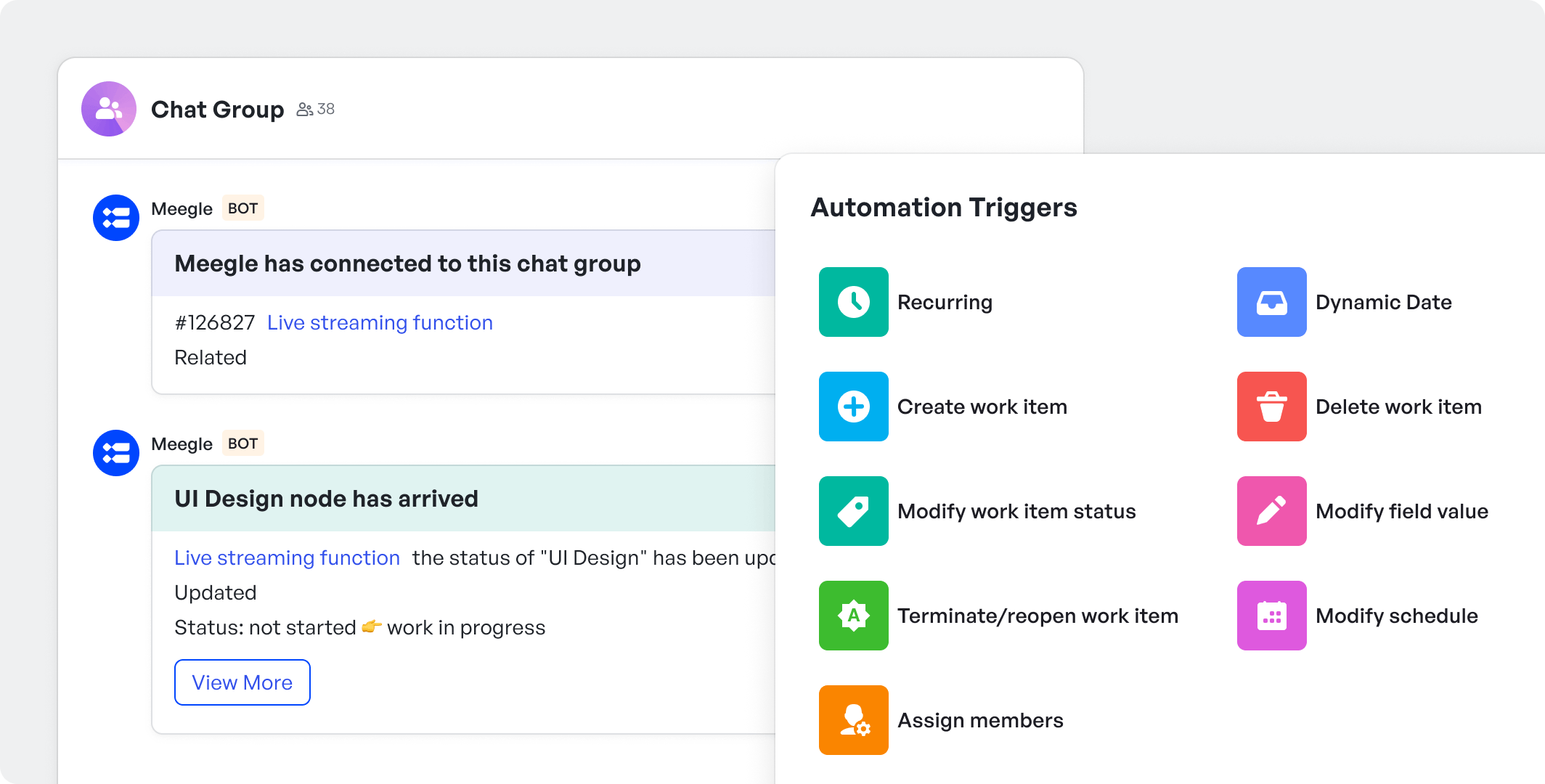
Task: Click the Terminate/reopen work item label
Action: (x=1038, y=616)
